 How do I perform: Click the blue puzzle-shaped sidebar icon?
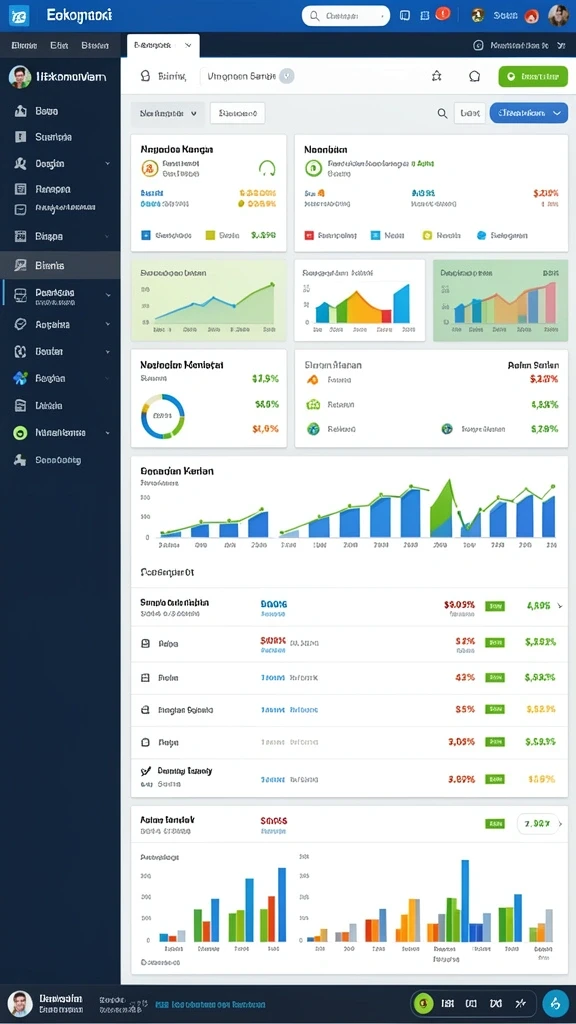coord(20,378)
